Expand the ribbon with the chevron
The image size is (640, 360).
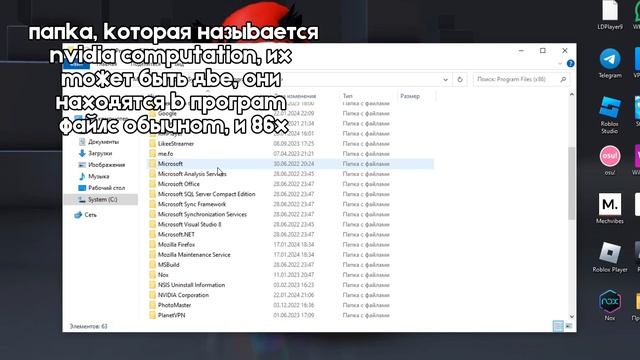coord(560,64)
